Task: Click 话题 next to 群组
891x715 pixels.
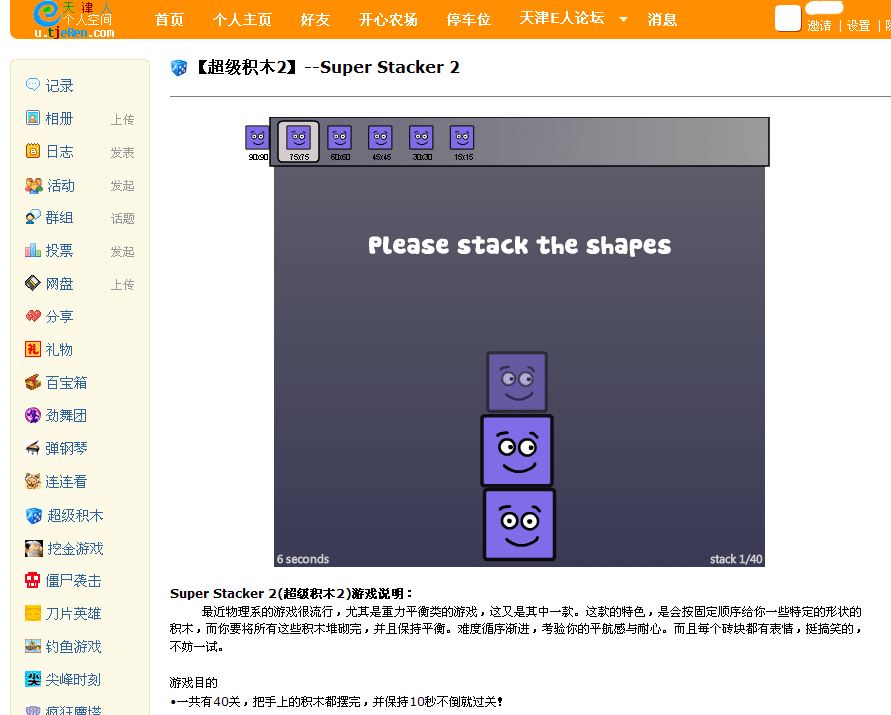Action: pyautogui.click(x=122, y=218)
